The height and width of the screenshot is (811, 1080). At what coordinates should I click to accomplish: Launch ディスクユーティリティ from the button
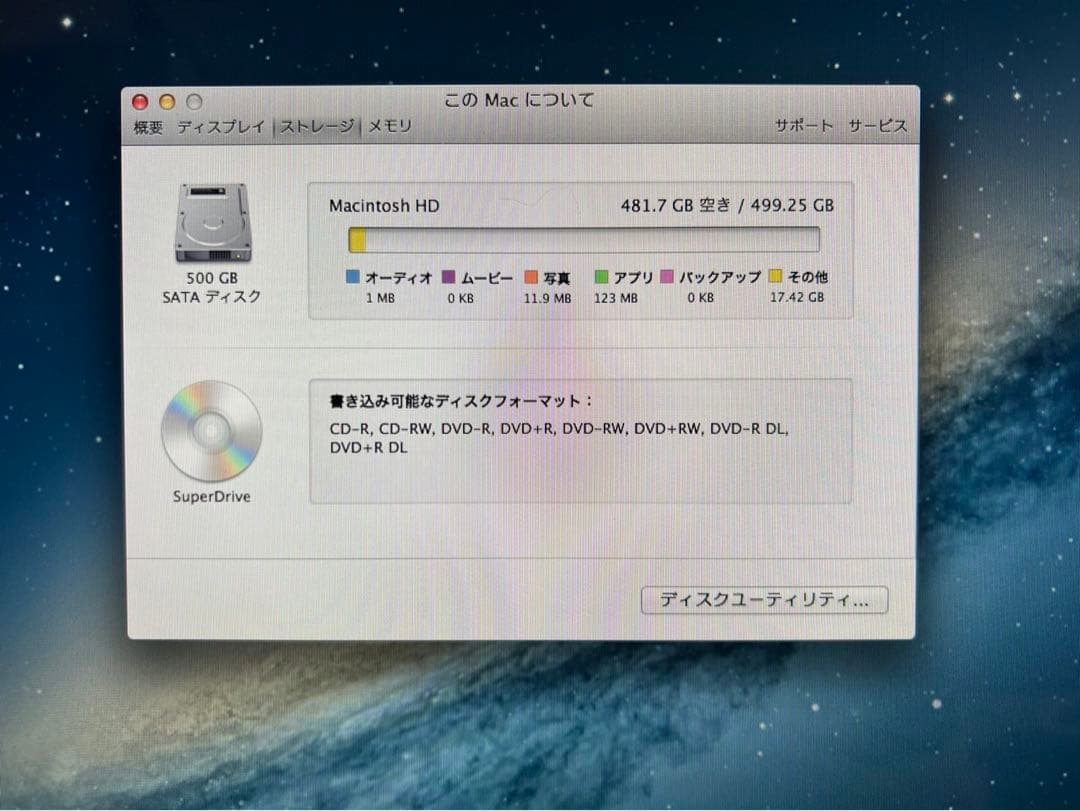pyautogui.click(x=765, y=600)
